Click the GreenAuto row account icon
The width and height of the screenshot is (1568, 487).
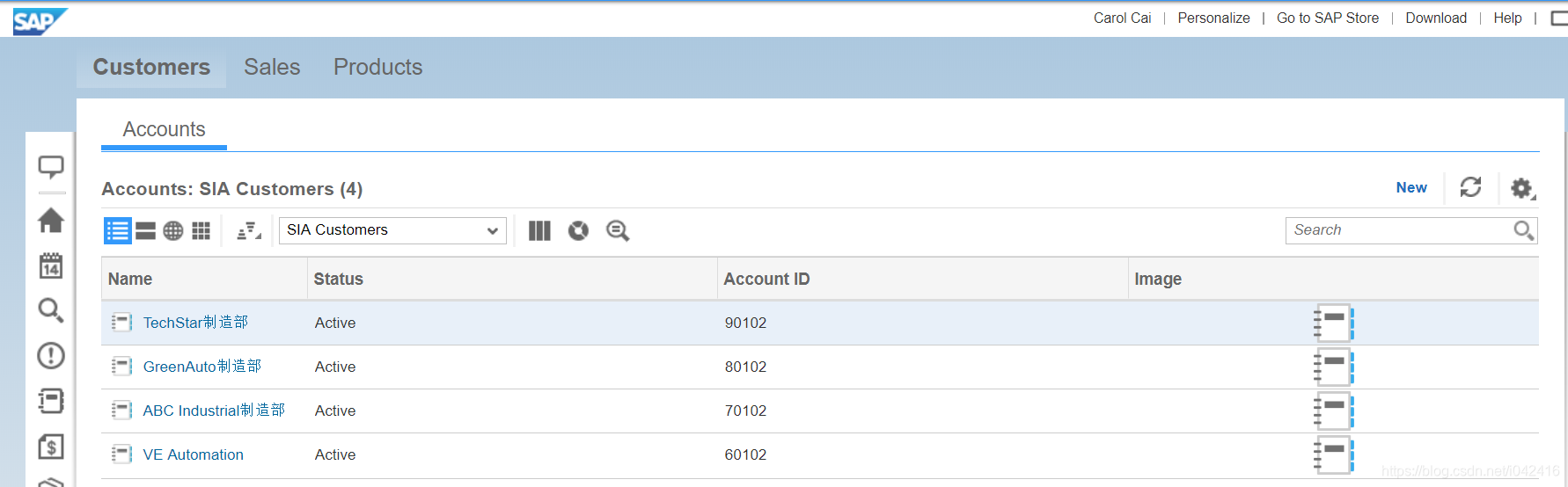[121, 367]
